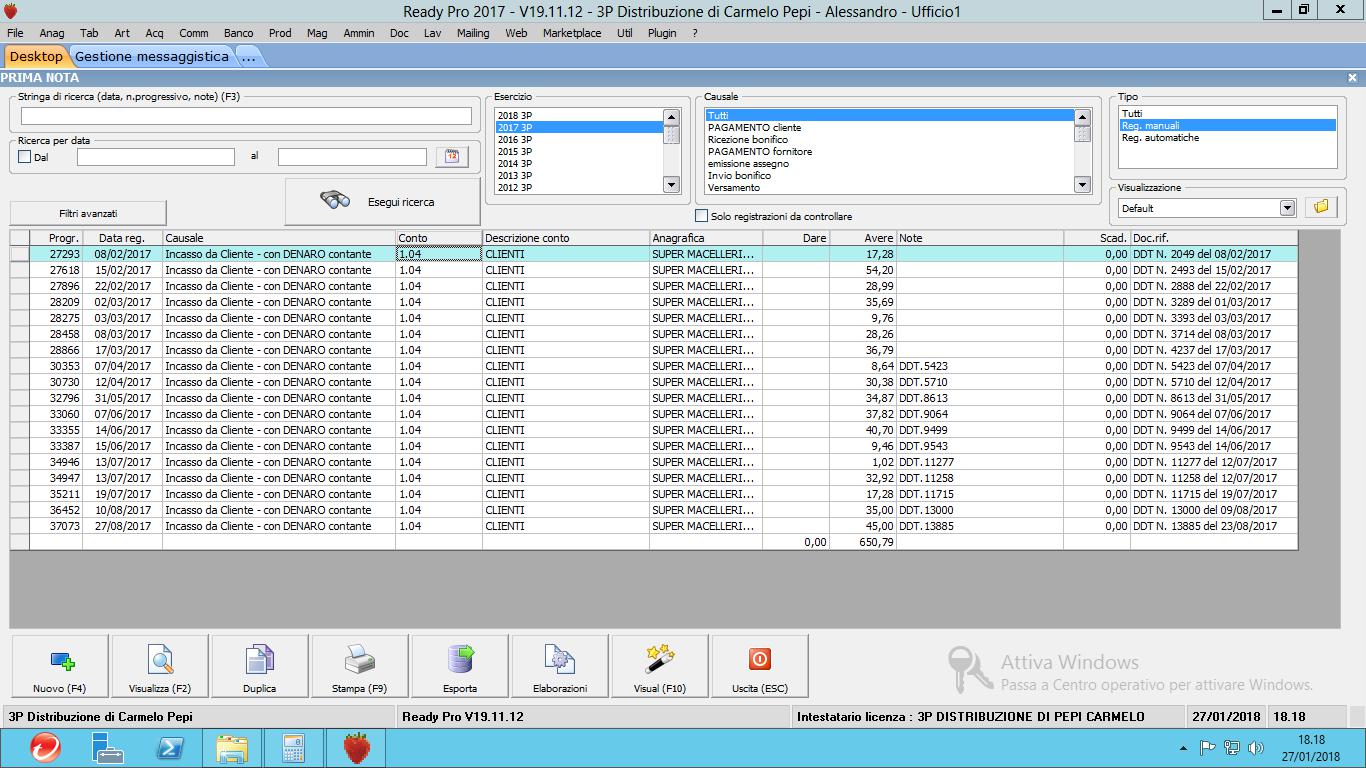This screenshot has width=1366, height=768.
Task: Close Prima Nota panel with the X
Action: [x=1352, y=78]
